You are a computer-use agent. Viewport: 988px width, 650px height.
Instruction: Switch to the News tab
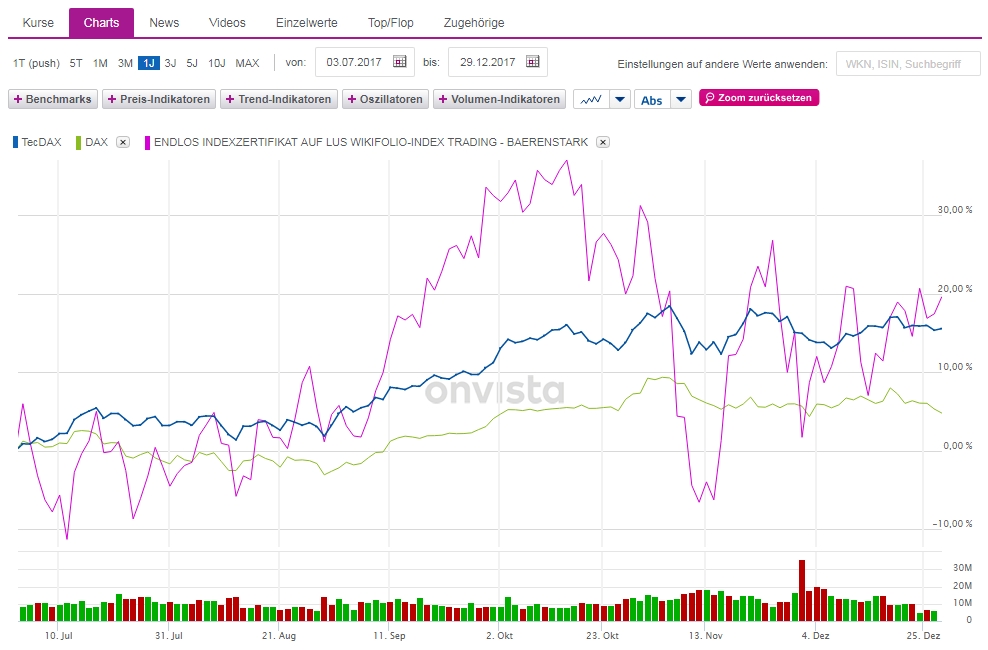[x=163, y=22]
